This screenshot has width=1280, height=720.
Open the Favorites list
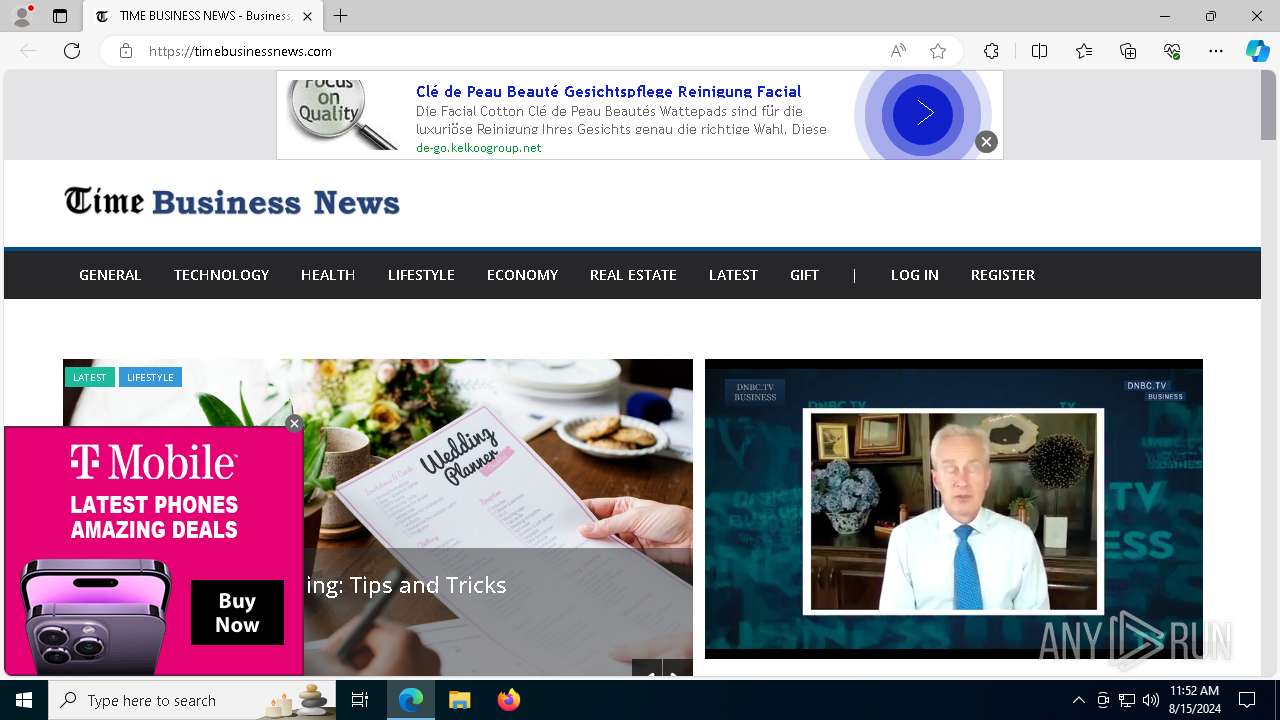[x=1084, y=51]
